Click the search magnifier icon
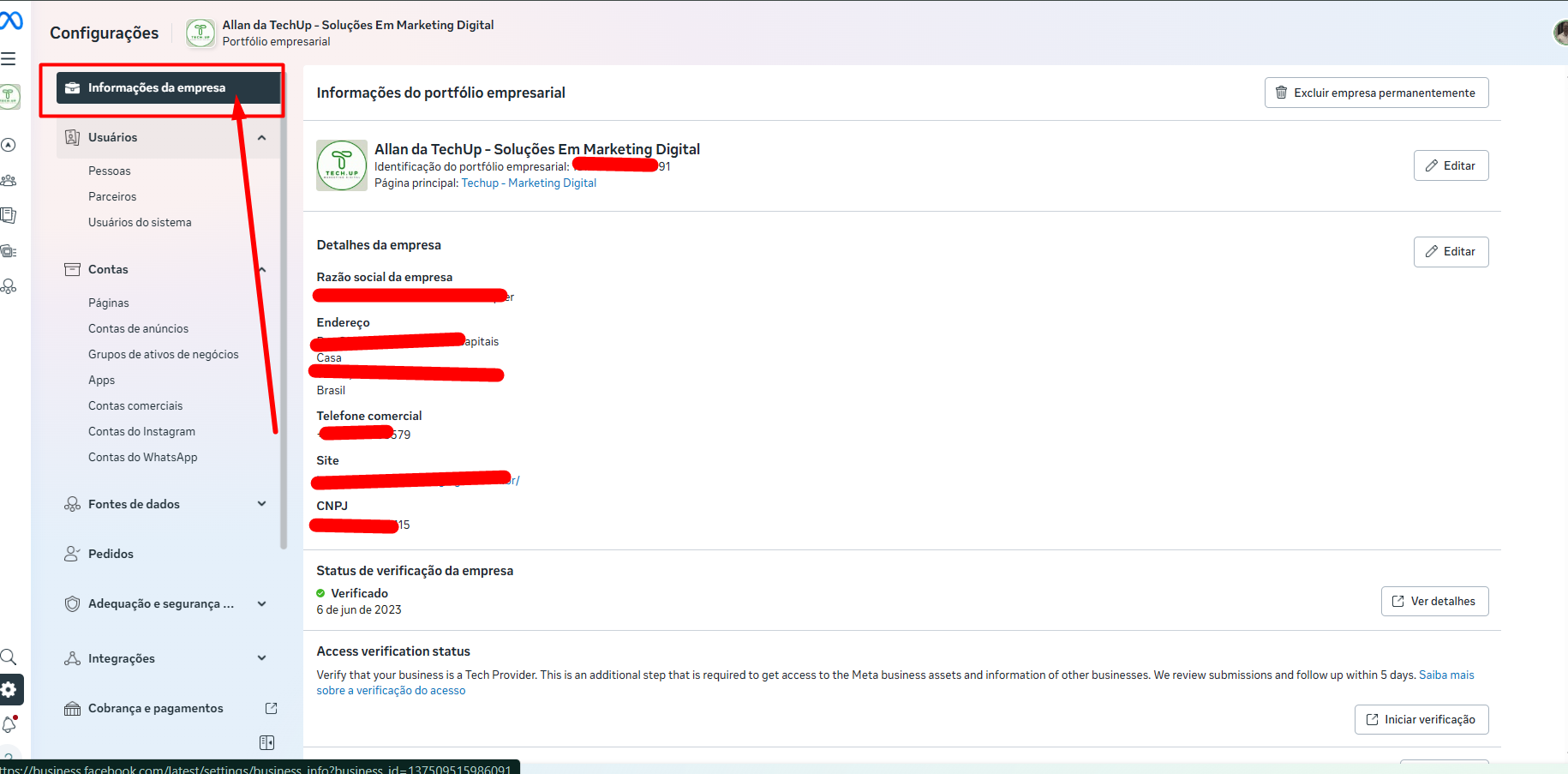 pos(9,657)
